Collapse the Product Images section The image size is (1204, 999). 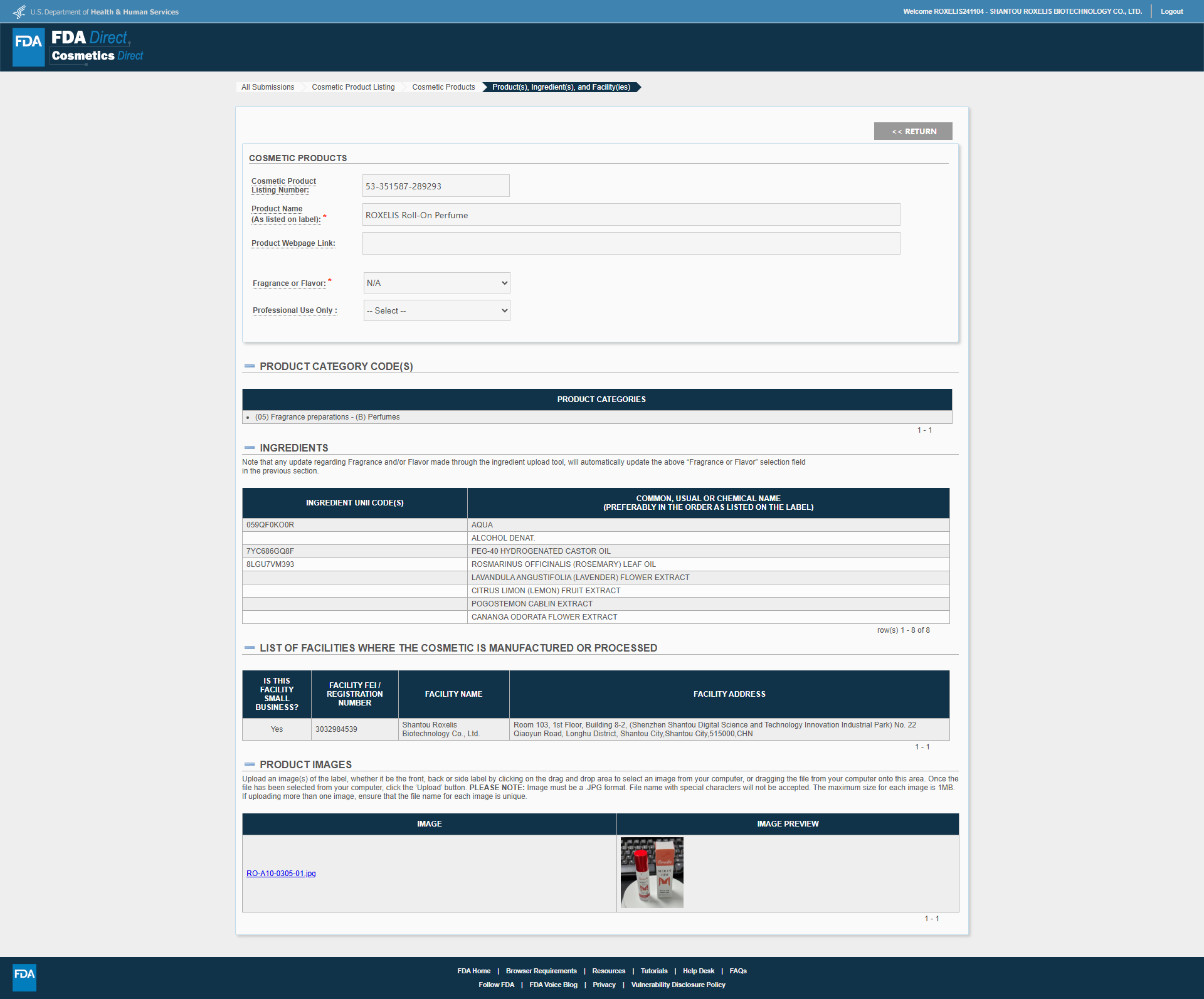[250, 764]
